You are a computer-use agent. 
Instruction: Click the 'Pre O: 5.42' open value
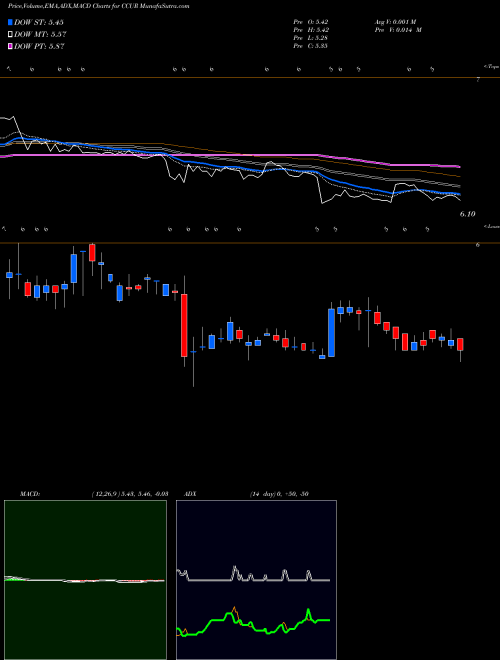click(311, 22)
